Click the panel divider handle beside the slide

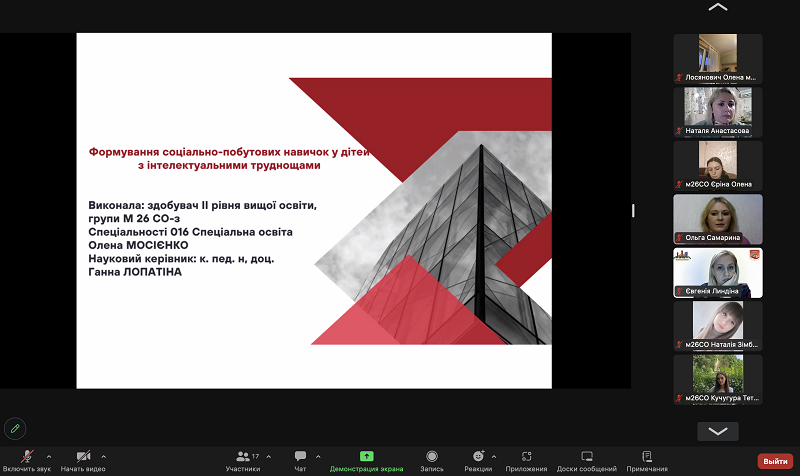pyautogui.click(x=632, y=210)
